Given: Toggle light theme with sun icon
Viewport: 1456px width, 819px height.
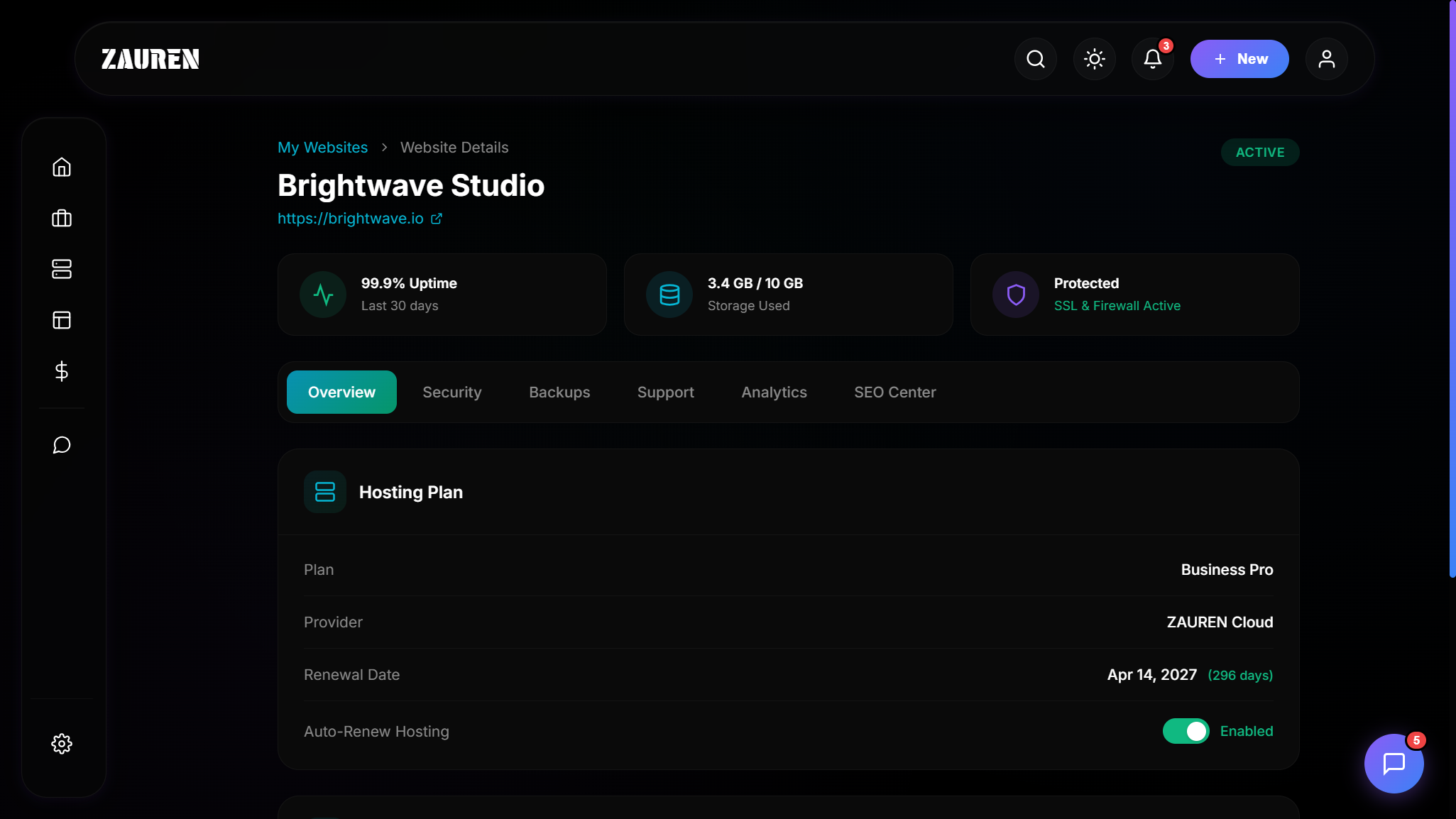Looking at the screenshot, I should coord(1094,59).
